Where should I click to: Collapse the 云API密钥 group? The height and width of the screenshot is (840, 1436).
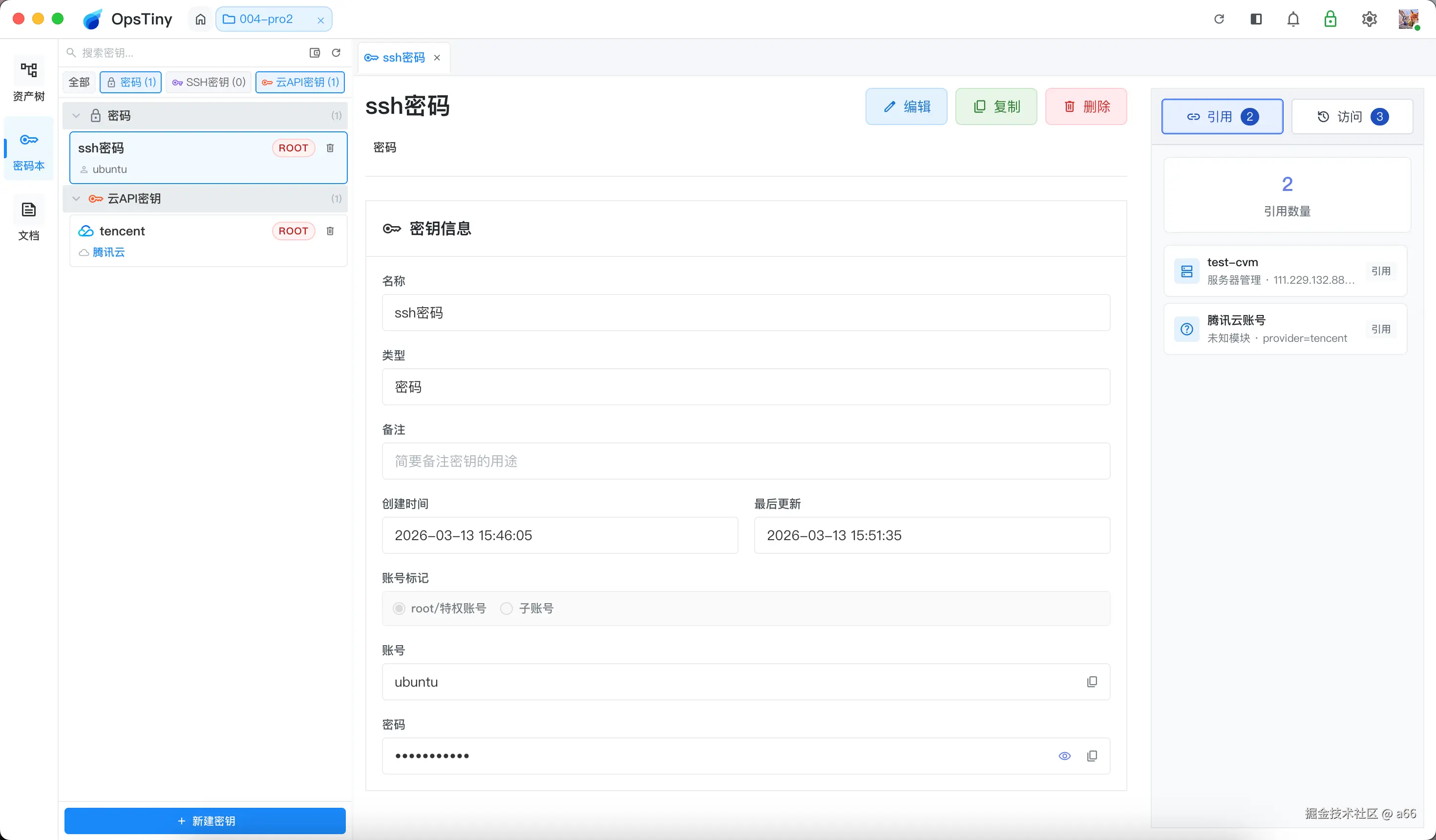pos(76,198)
